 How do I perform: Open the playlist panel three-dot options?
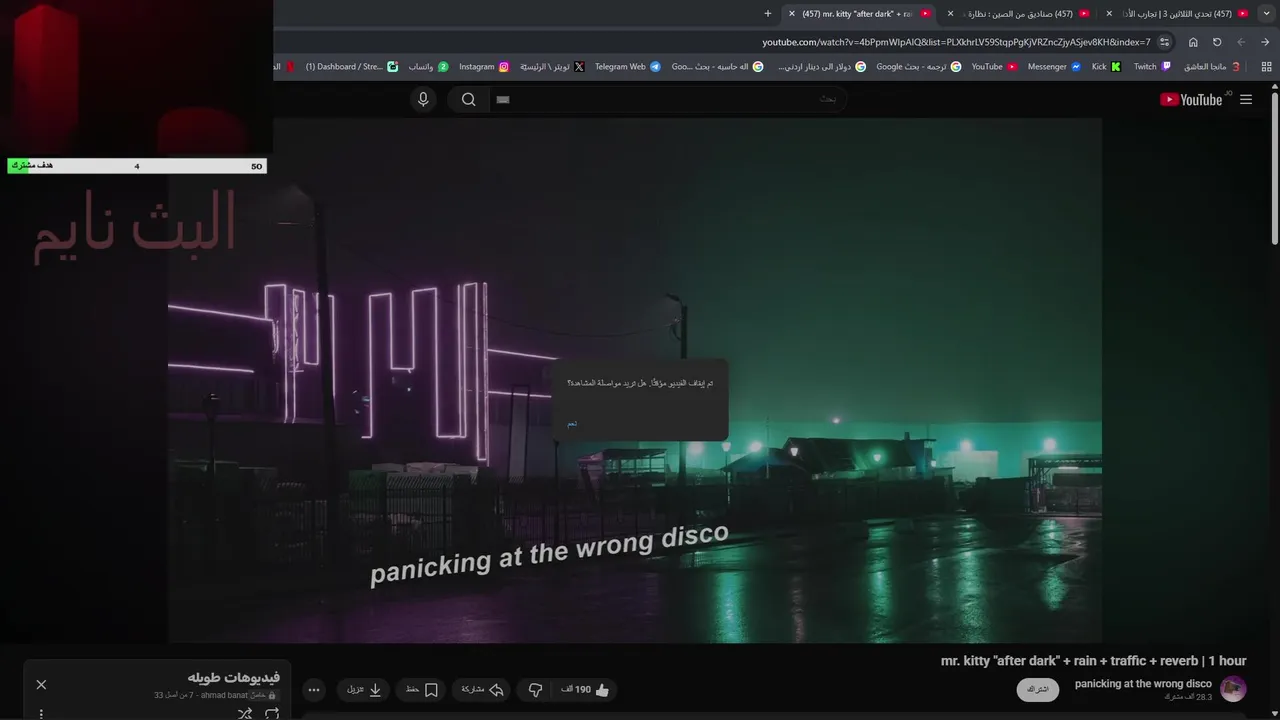[x=41, y=714]
